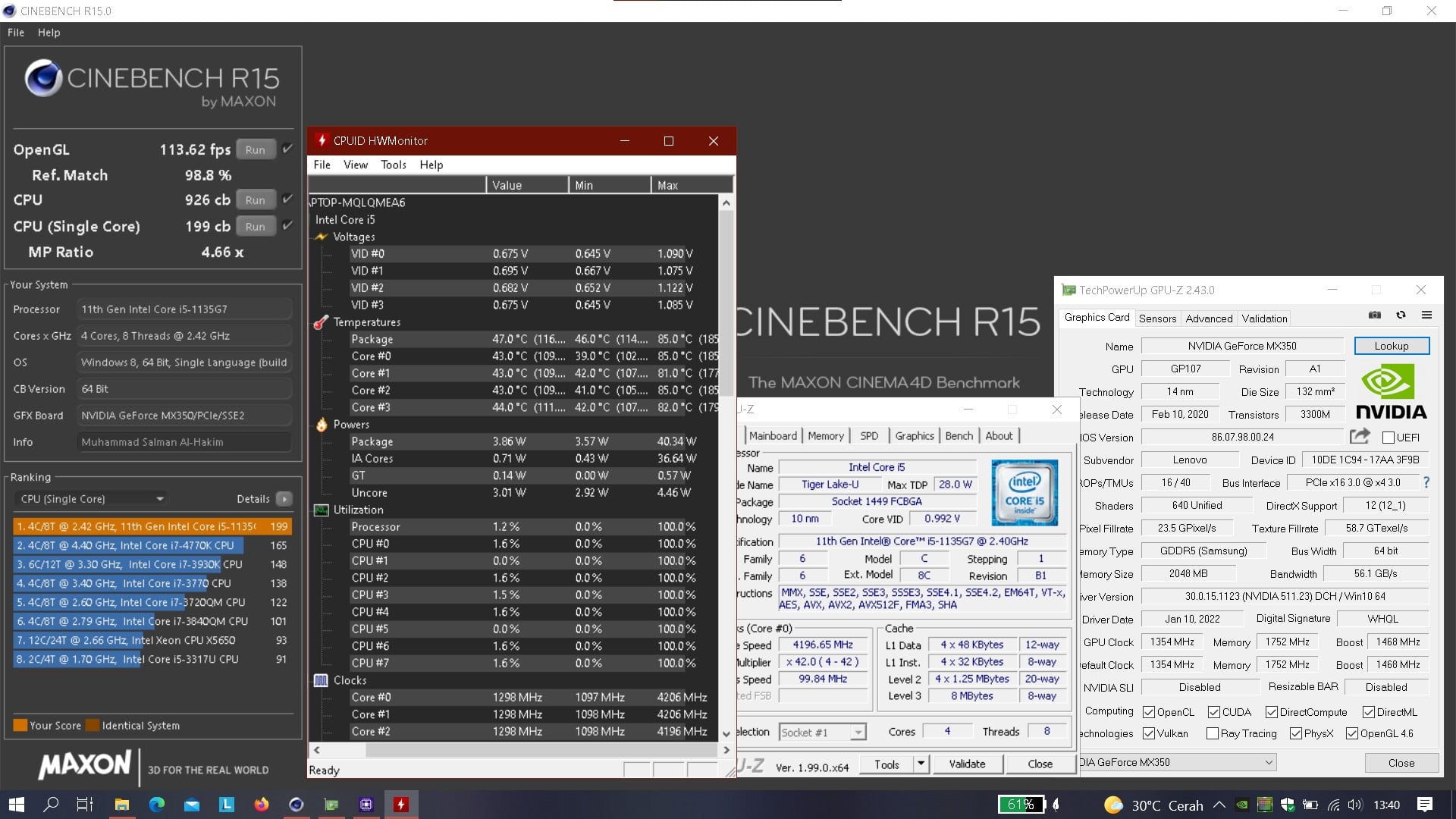The image size is (1456, 819).
Task: Run the CPU benchmark in Cinebench
Action: coord(256,199)
